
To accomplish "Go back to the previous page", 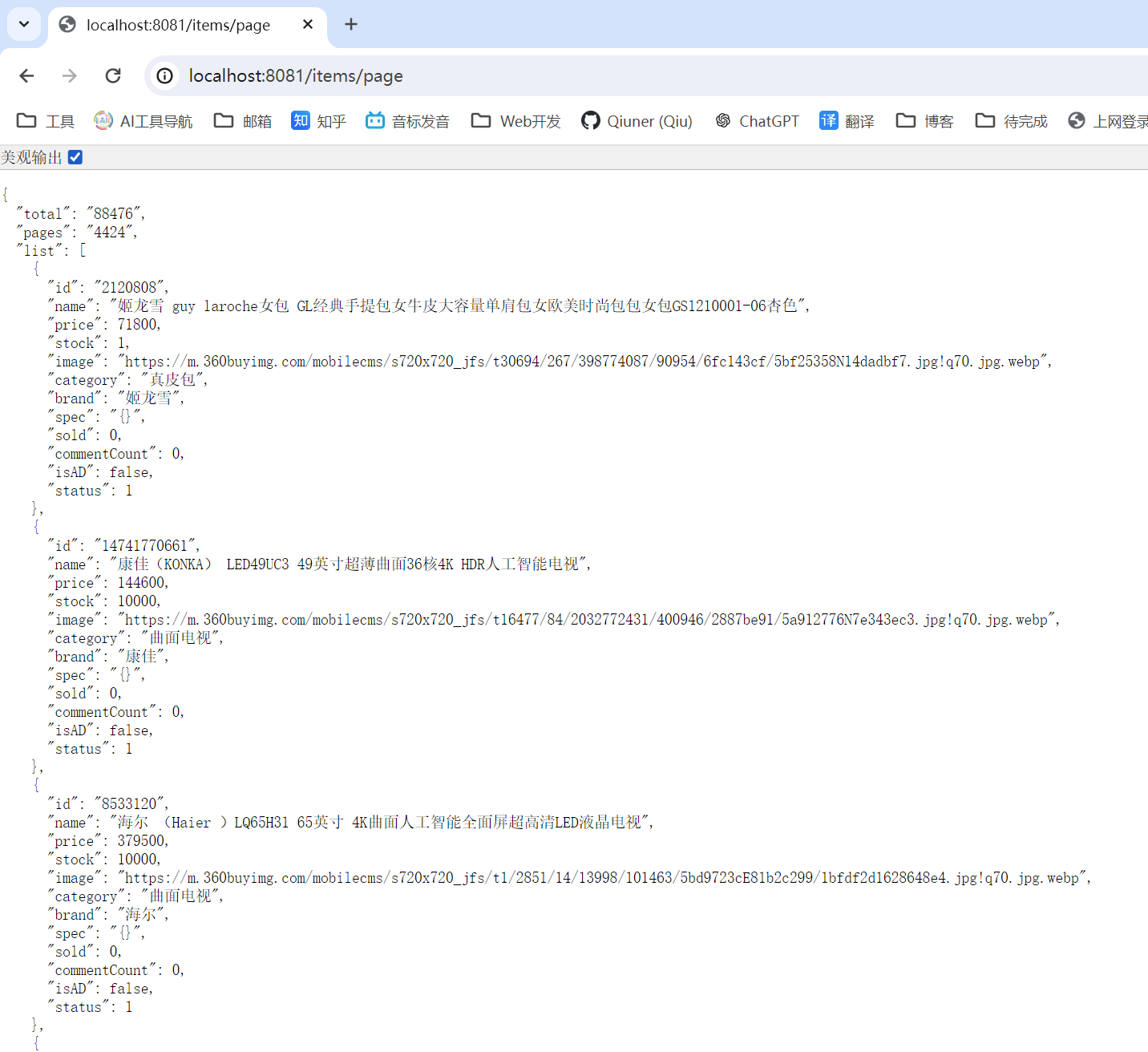I will click(26, 75).
